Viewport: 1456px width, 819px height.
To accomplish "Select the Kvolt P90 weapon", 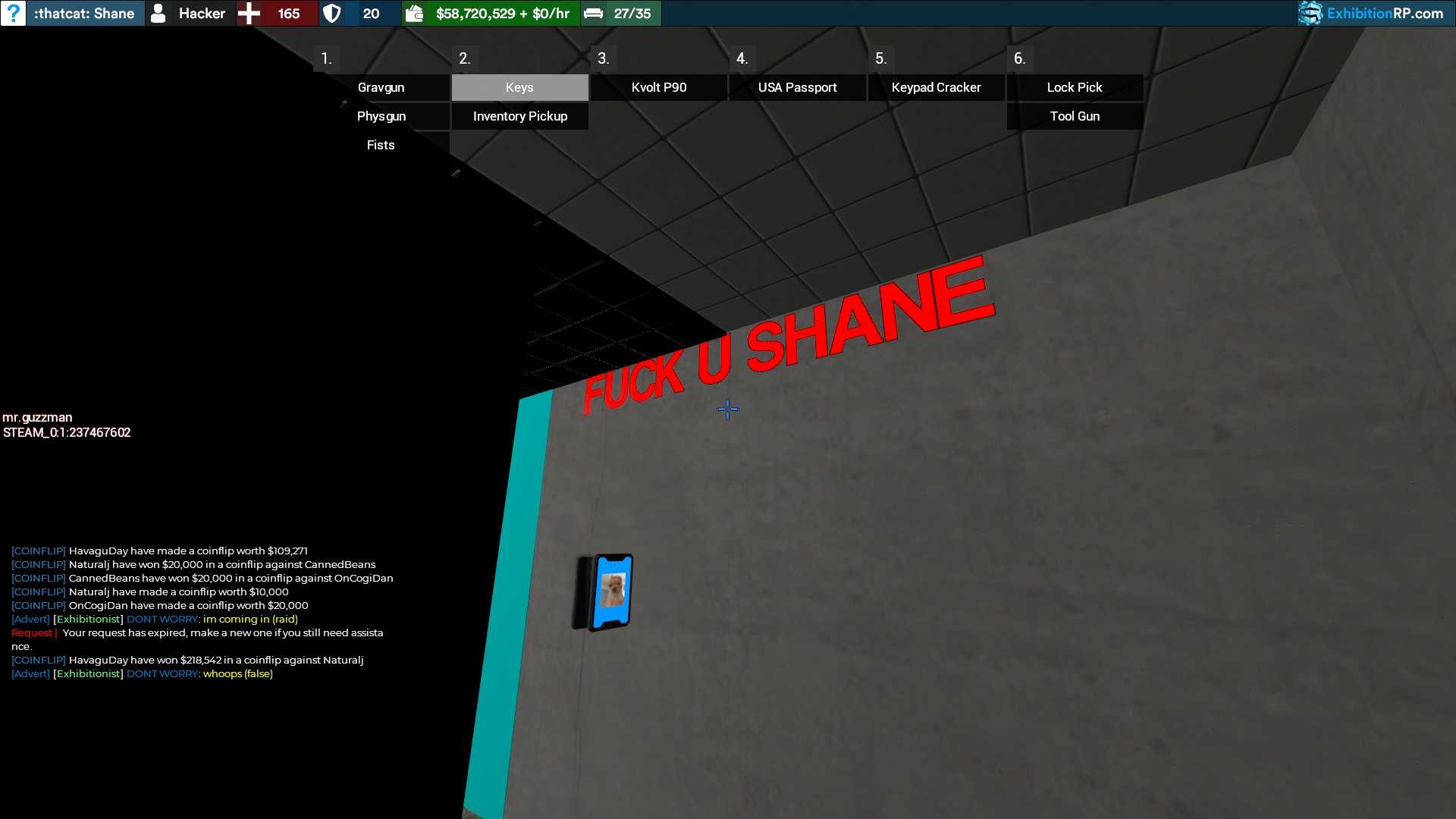I will 659,87.
